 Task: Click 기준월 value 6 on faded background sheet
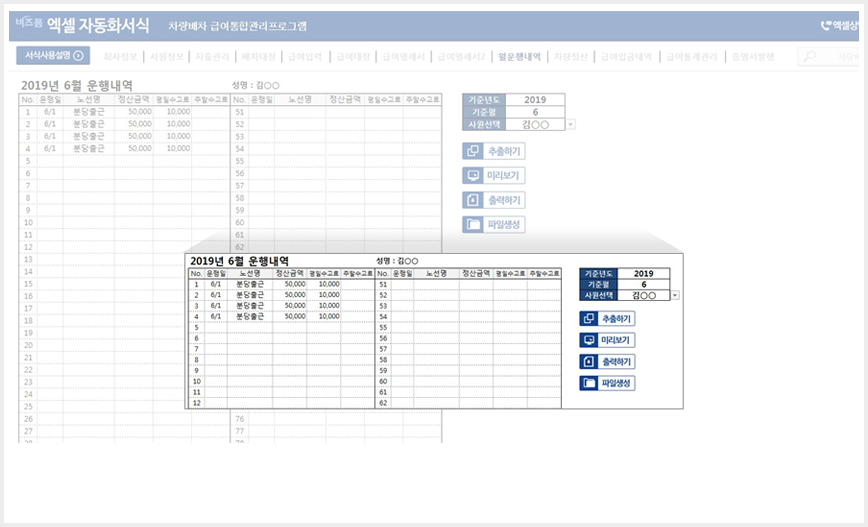pyautogui.click(x=535, y=112)
